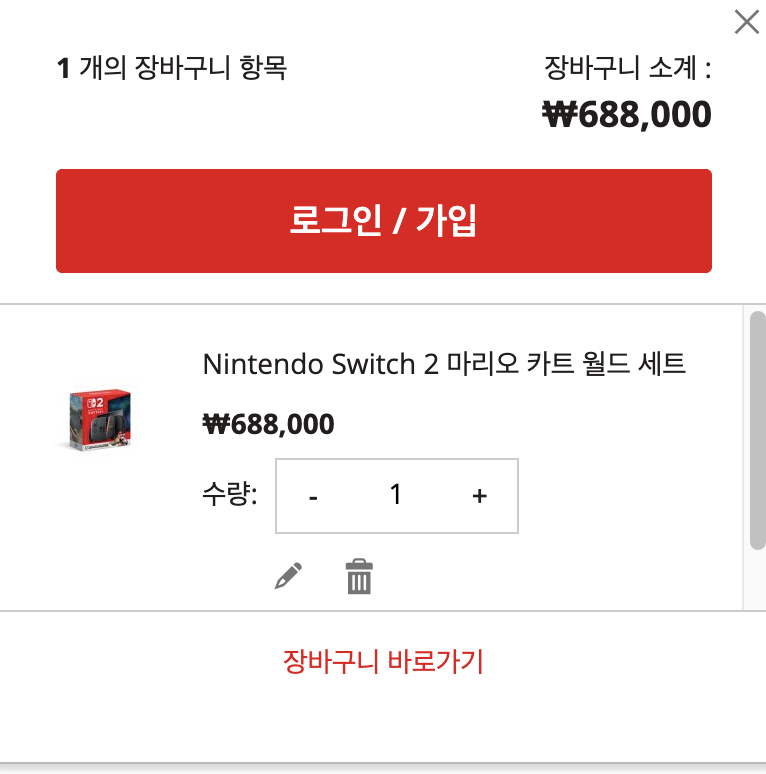
Task: Click the quantity value field showing 1
Action: pos(396,495)
